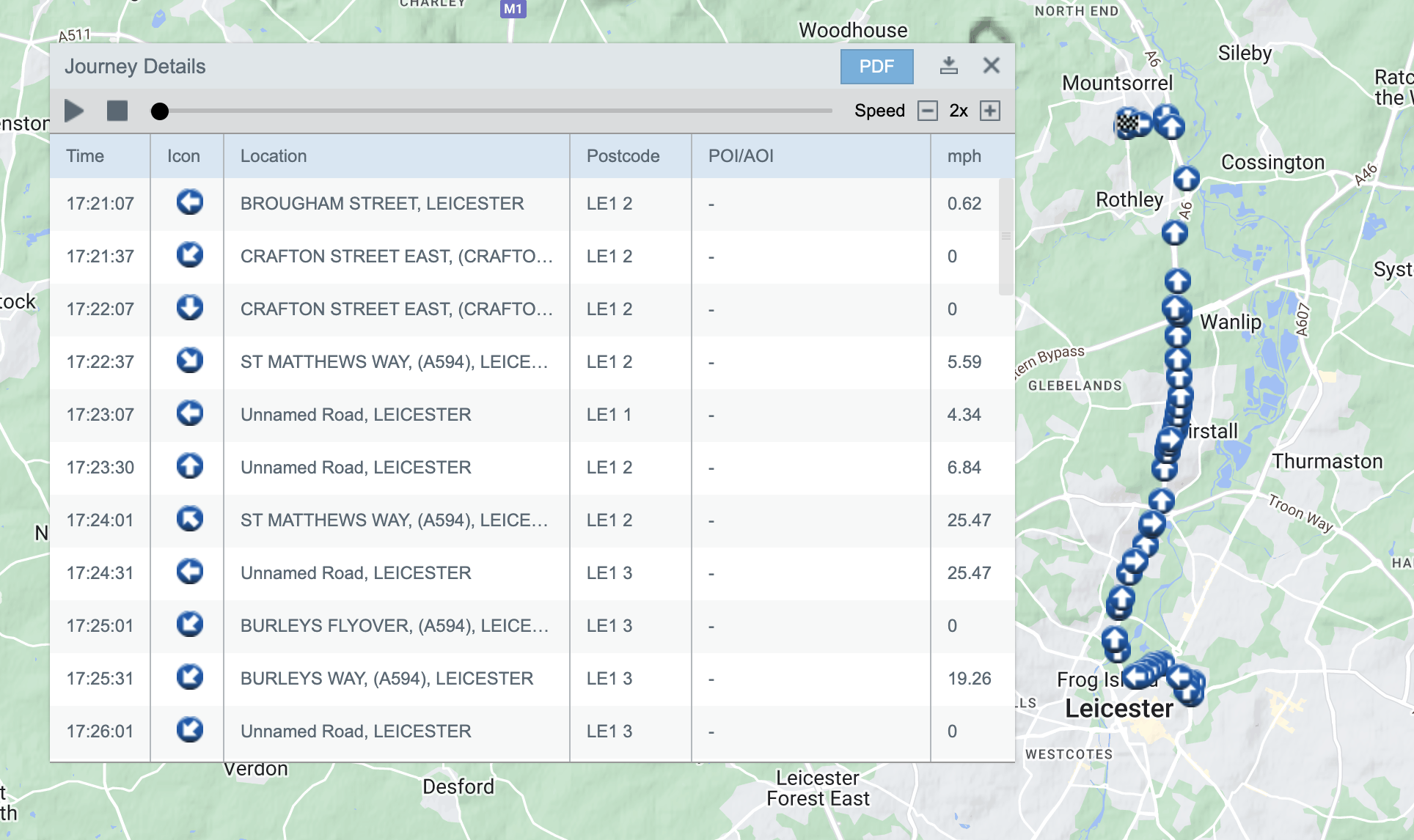Click the chequered finish flag on the map
Viewport: 1414px width, 840px height.
point(1127,123)
